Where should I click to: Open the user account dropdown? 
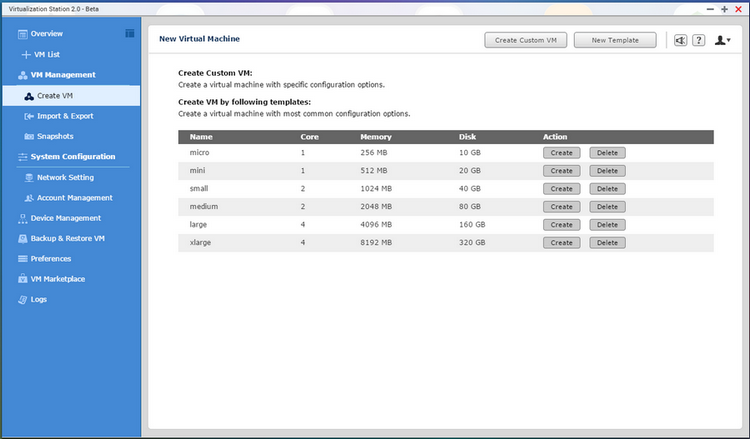pos(722,40)
